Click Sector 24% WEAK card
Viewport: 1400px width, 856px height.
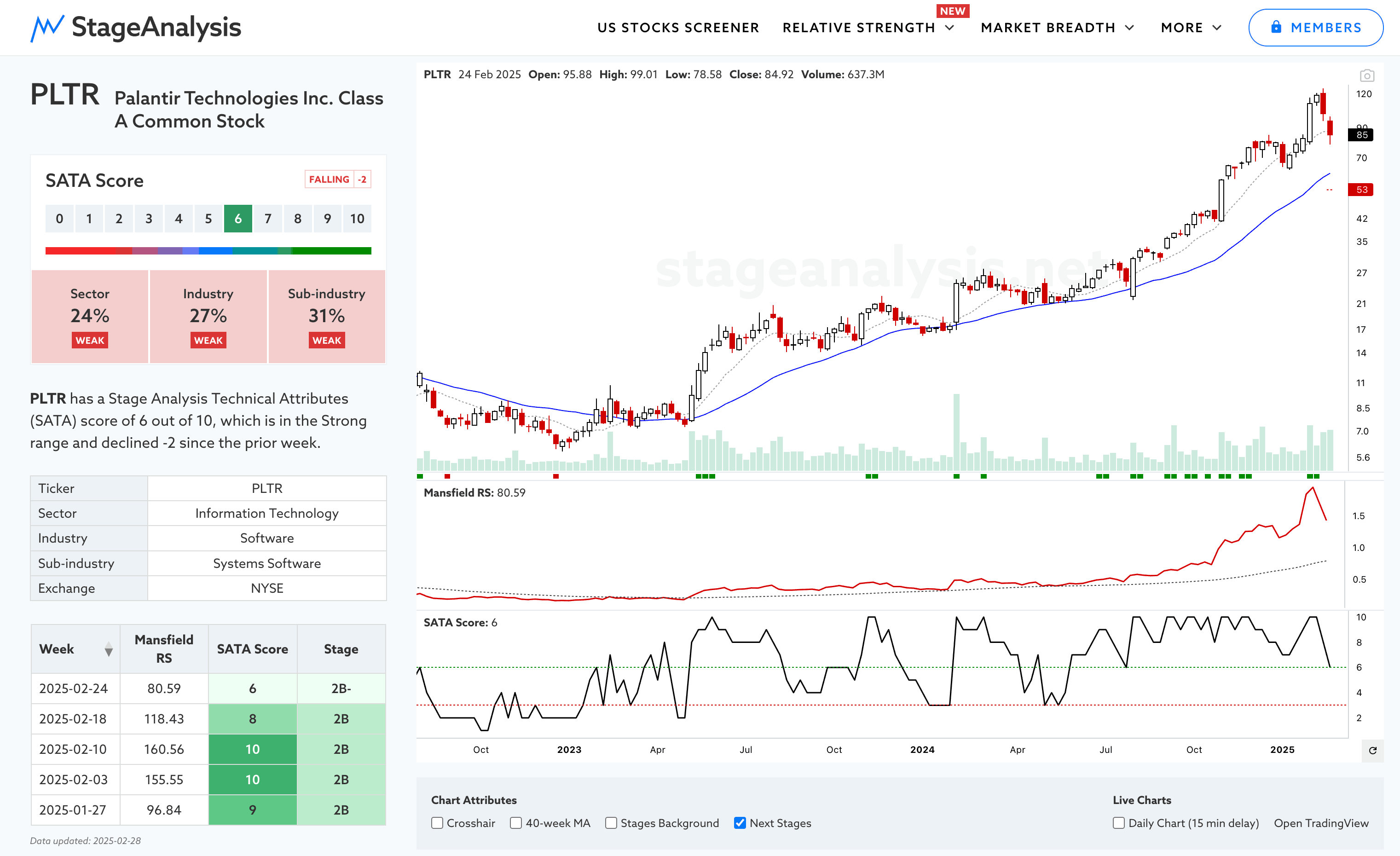pyautogui.click(x=90, y=316)
